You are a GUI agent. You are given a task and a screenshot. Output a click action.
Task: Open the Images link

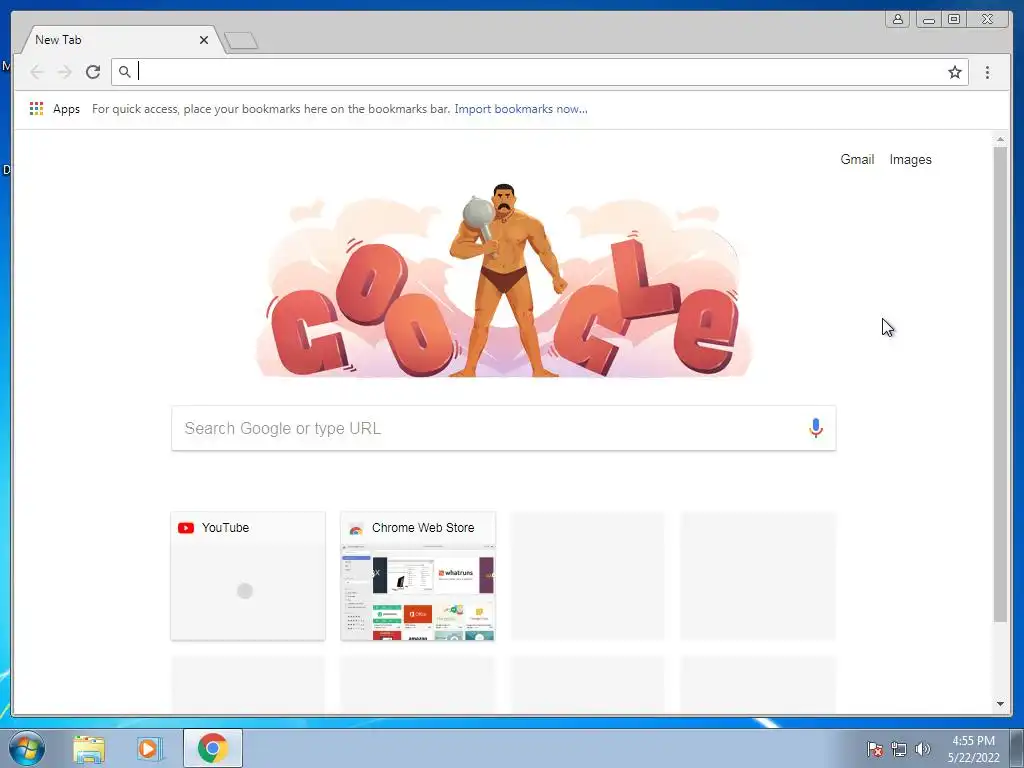[x=910, y=159]
